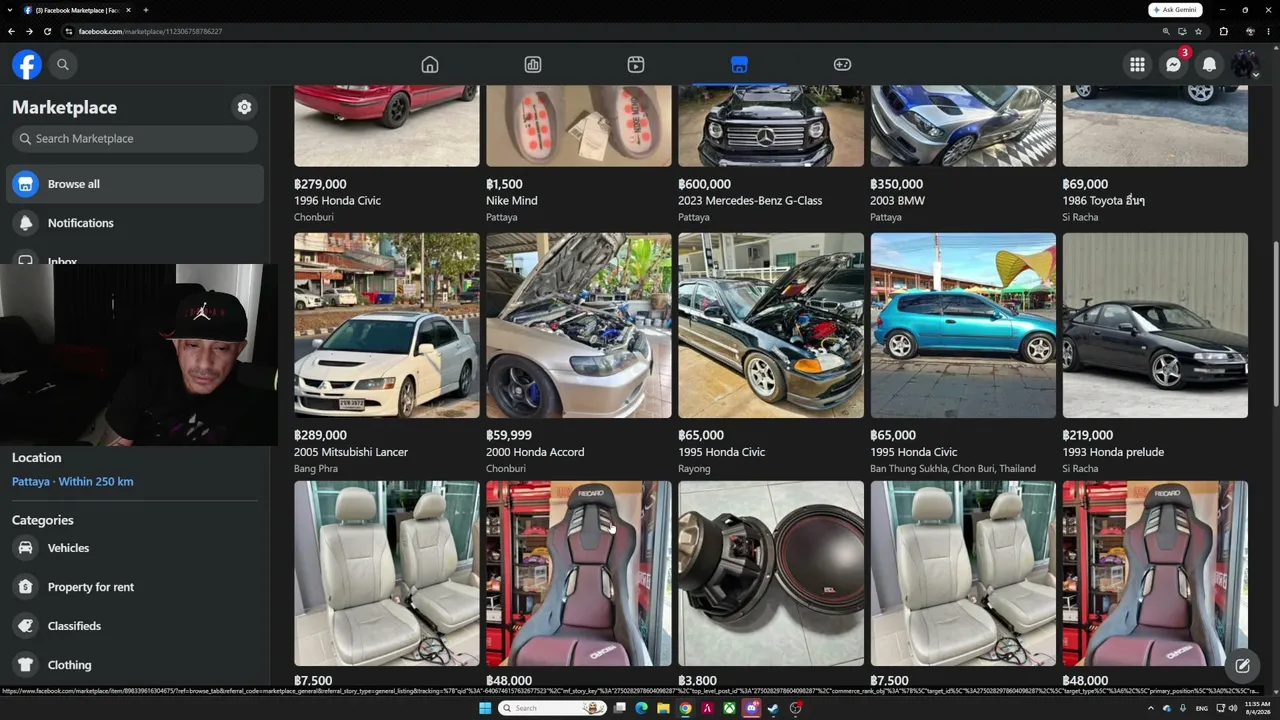This screenshot has width=1280, height=720.
Task: Select Browse all in sidebar
Action: click(135, 184)
